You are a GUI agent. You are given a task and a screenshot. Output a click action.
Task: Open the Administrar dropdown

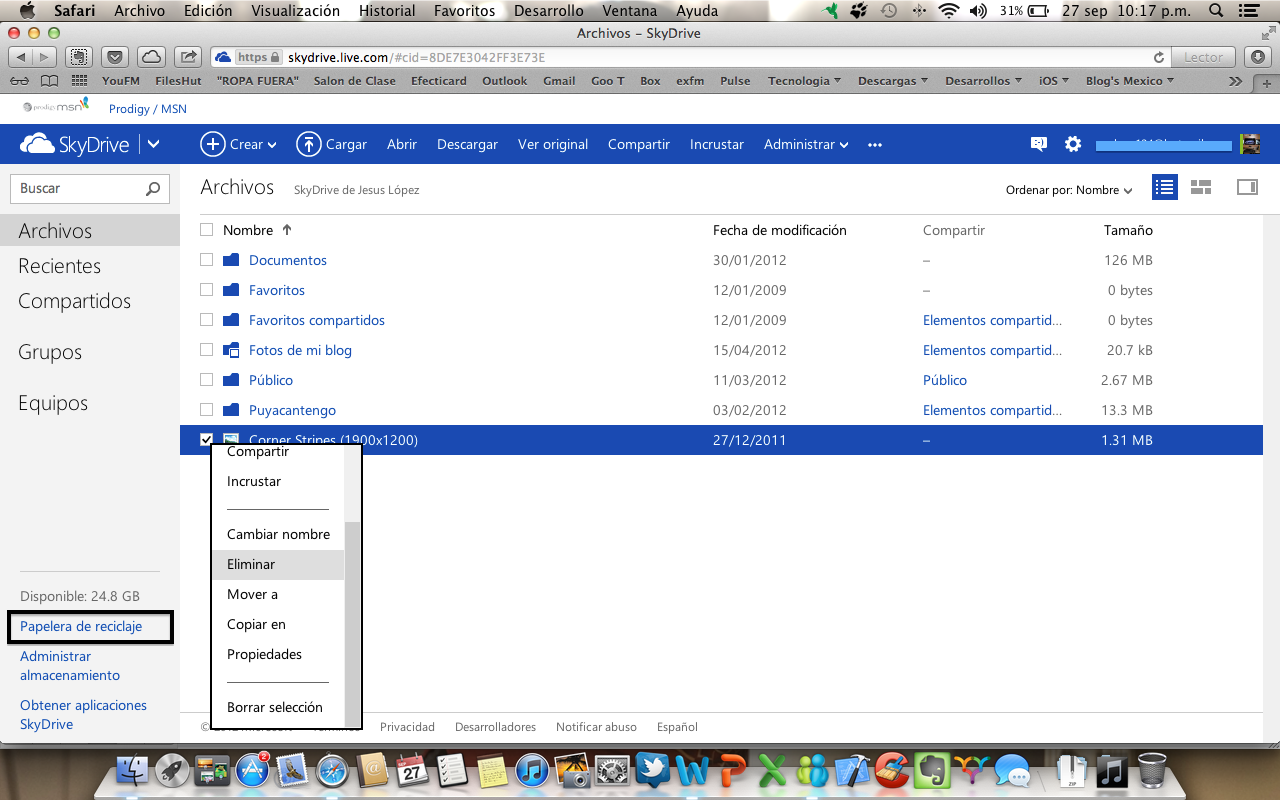806,144
